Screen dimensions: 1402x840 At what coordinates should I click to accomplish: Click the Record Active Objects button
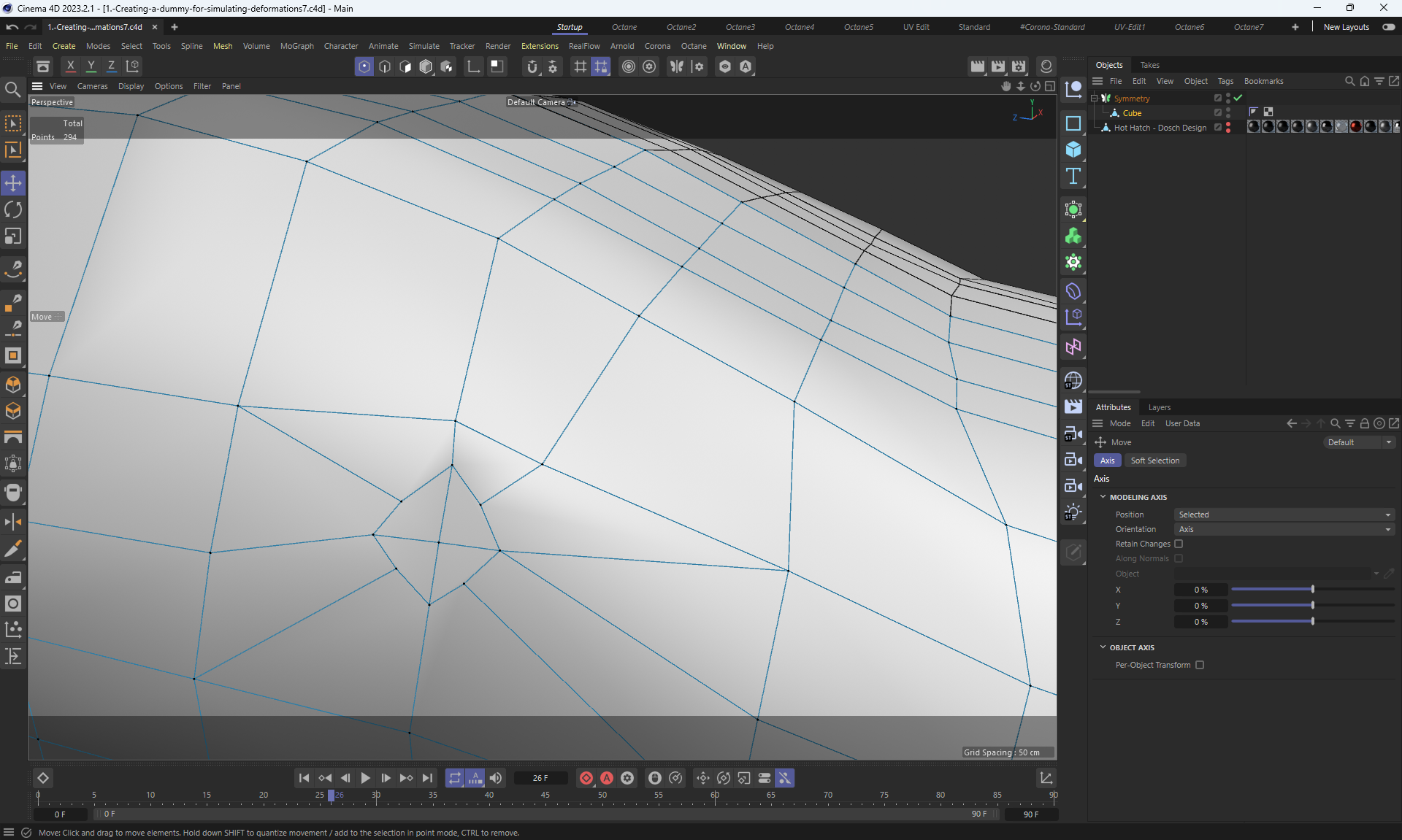pos(586,778)
